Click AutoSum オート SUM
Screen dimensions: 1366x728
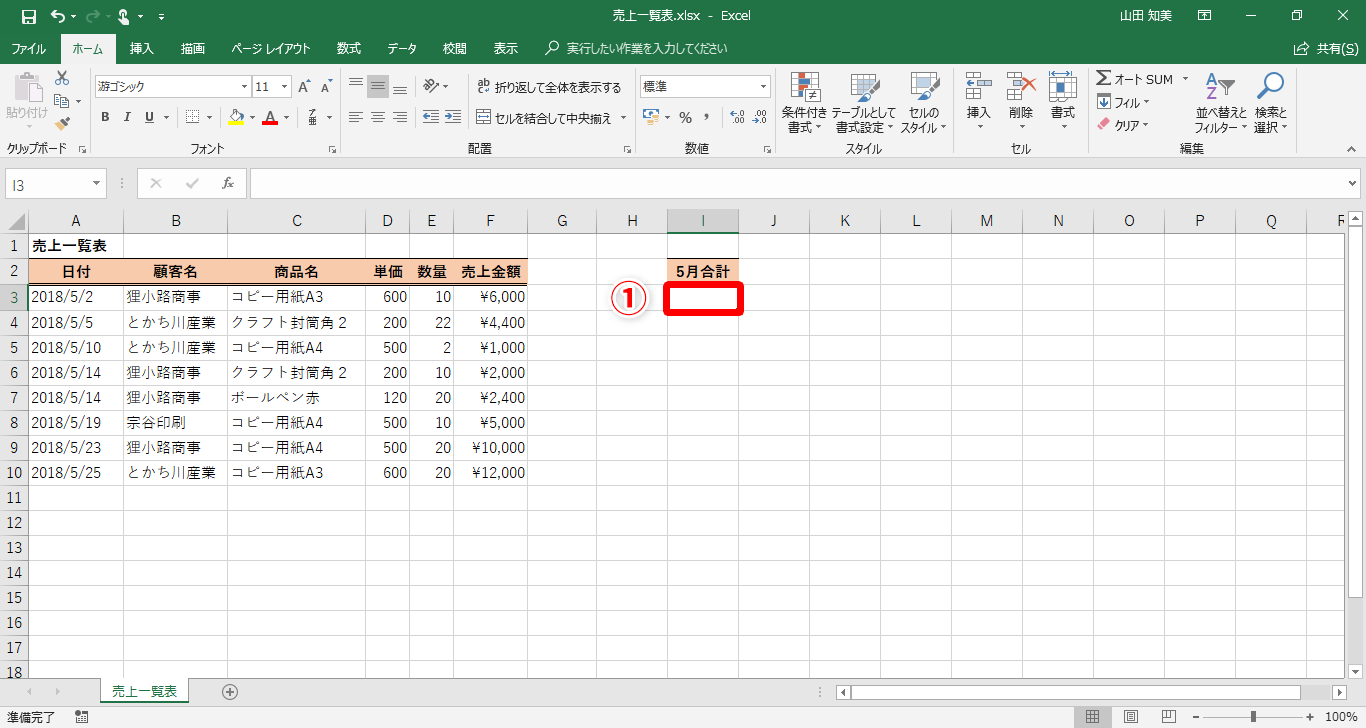[1135, 79]
